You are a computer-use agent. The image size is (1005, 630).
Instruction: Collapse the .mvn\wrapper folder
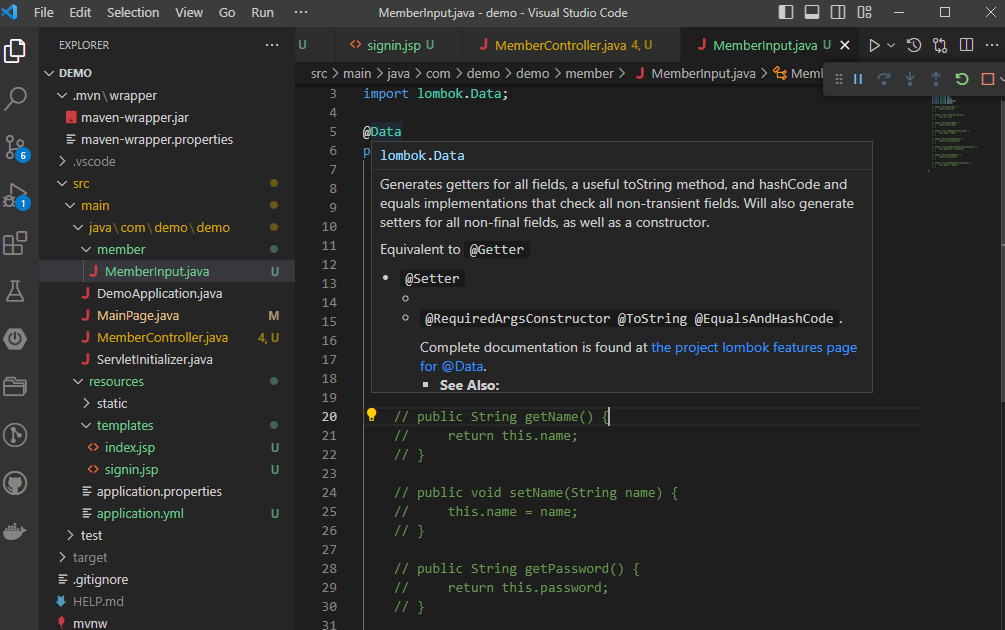point(62,95)
